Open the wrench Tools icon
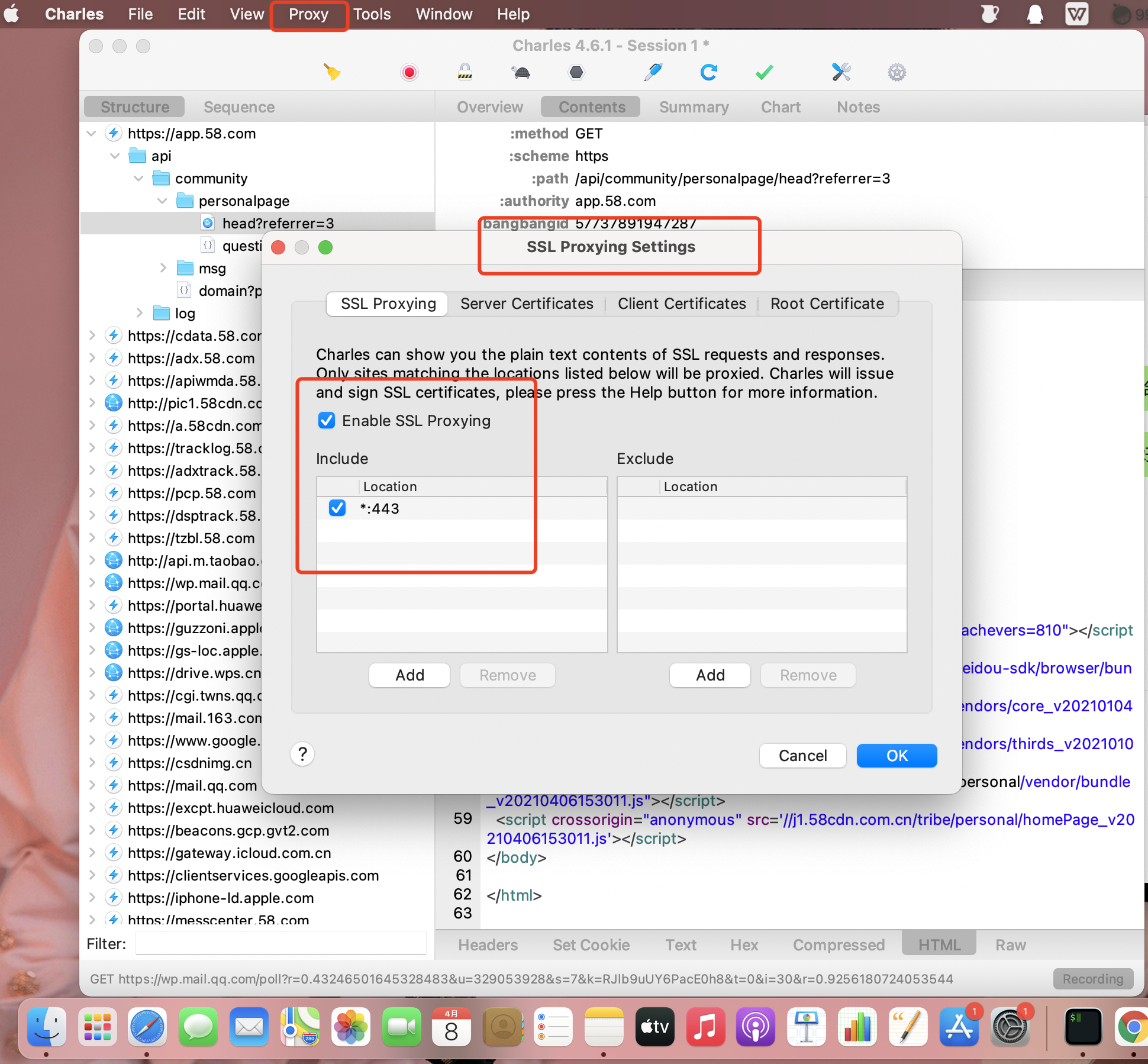1148x1064 pixels. point(841,72)
